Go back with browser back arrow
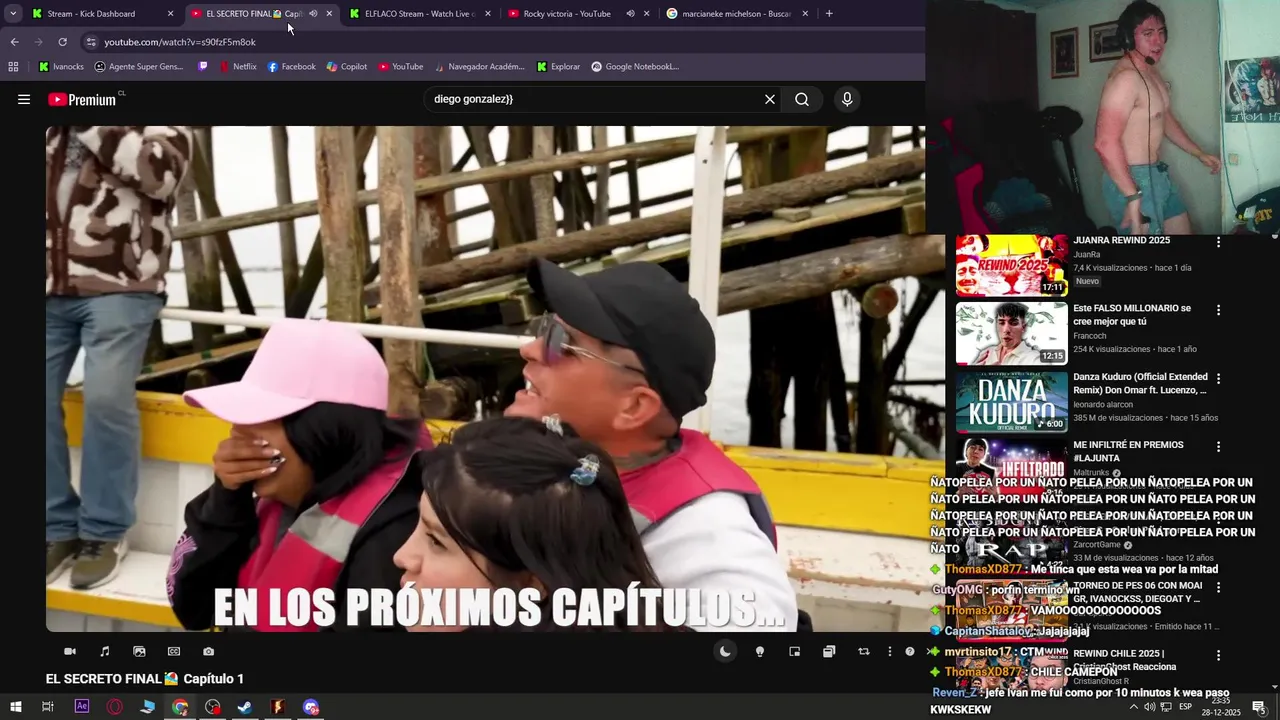 [14, 42]
